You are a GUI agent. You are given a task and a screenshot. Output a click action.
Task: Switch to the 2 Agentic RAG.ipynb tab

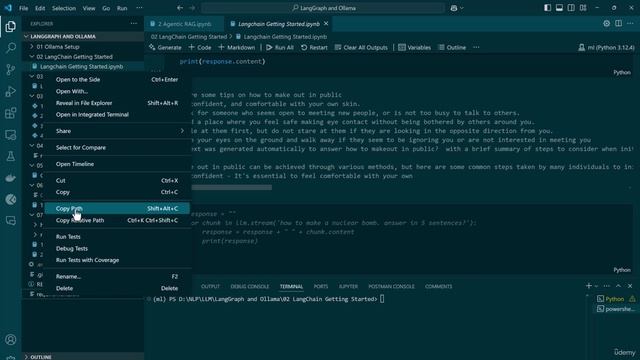[184, 24]
